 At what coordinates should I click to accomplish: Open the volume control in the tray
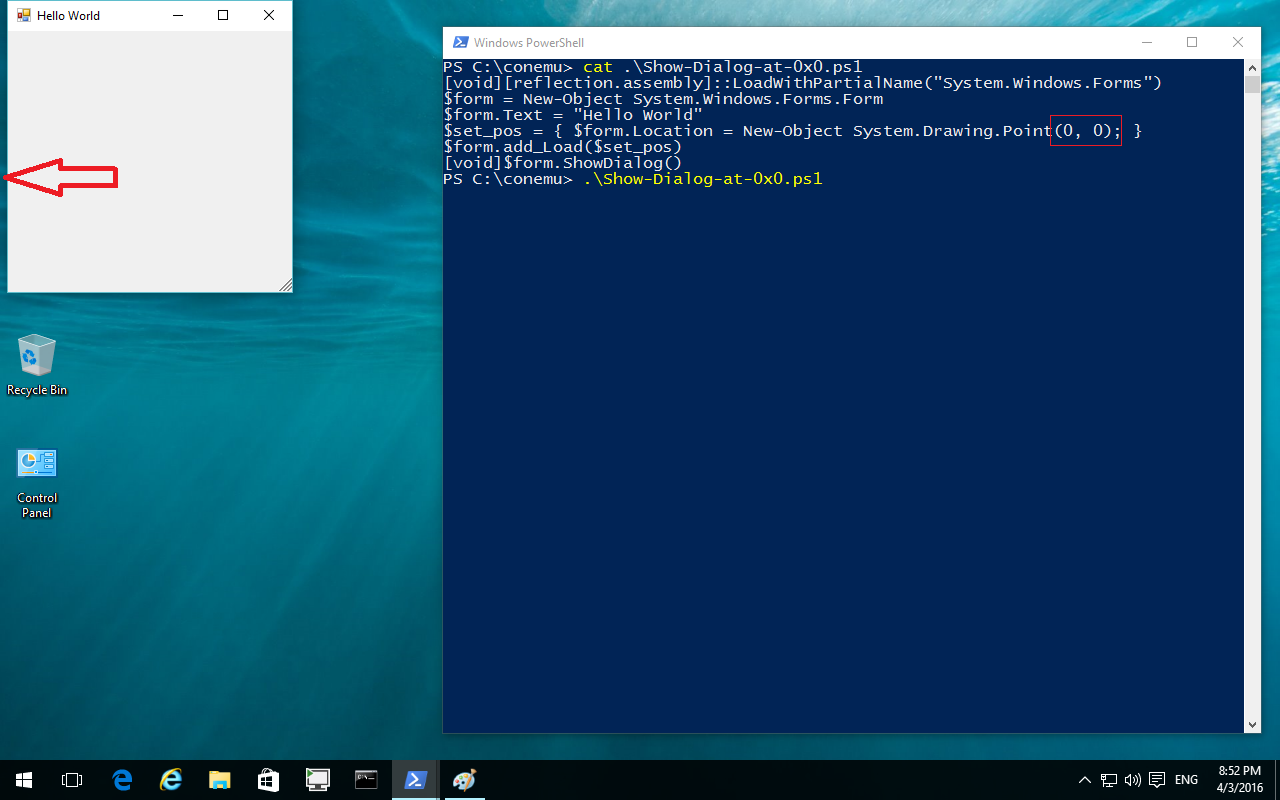pyautogui.click(x=1132, y=780)
